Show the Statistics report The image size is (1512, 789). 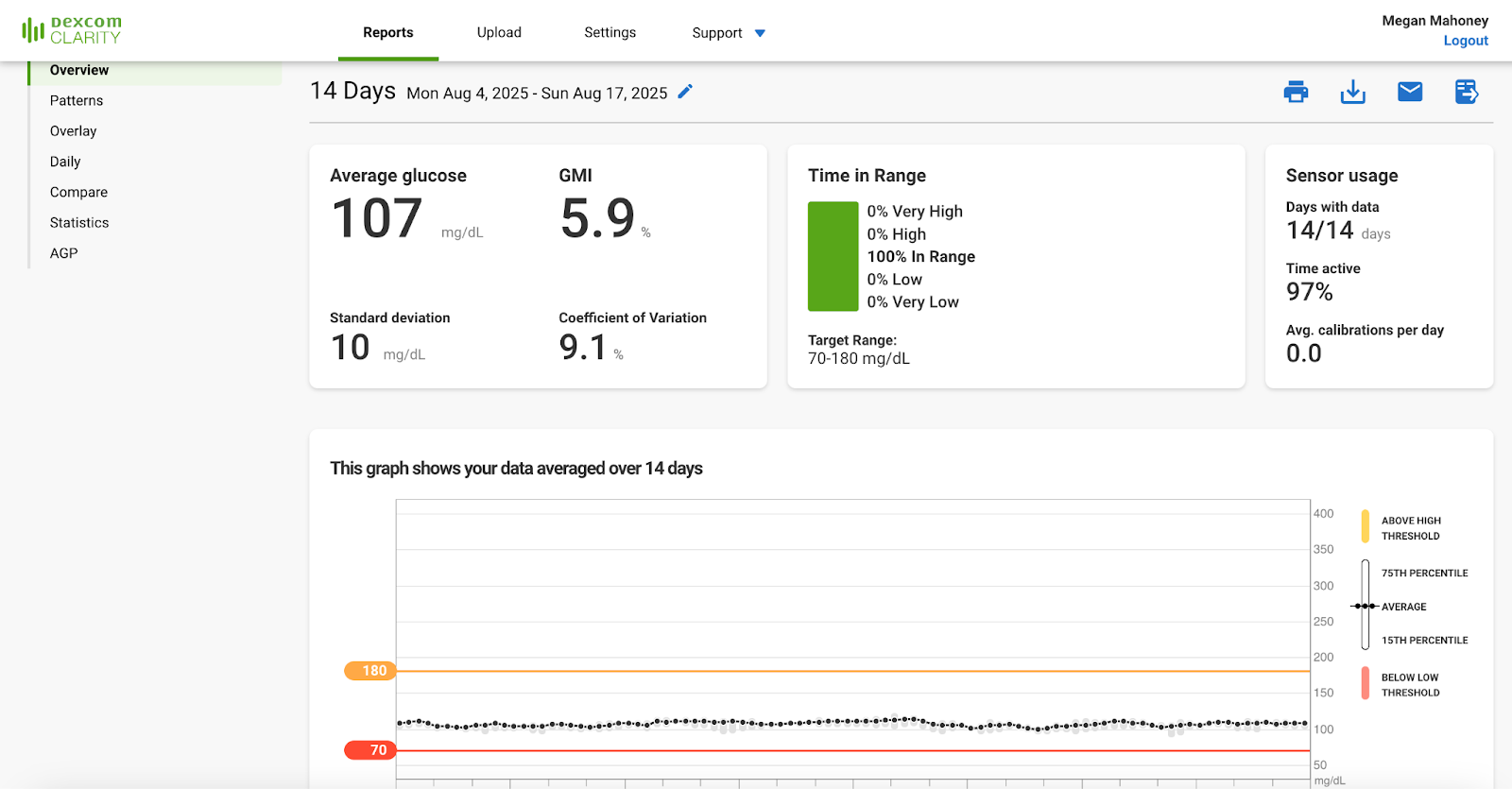79,223
